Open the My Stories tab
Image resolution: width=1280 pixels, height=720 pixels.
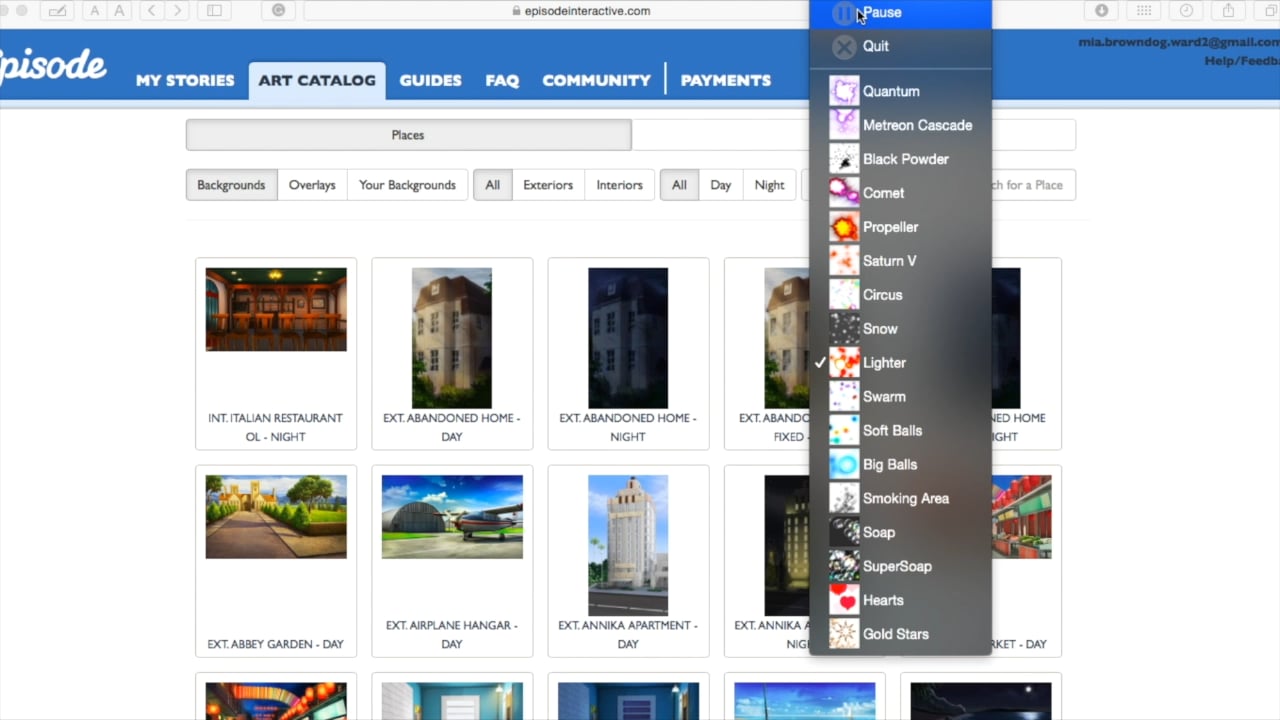[x=185, y=80]
